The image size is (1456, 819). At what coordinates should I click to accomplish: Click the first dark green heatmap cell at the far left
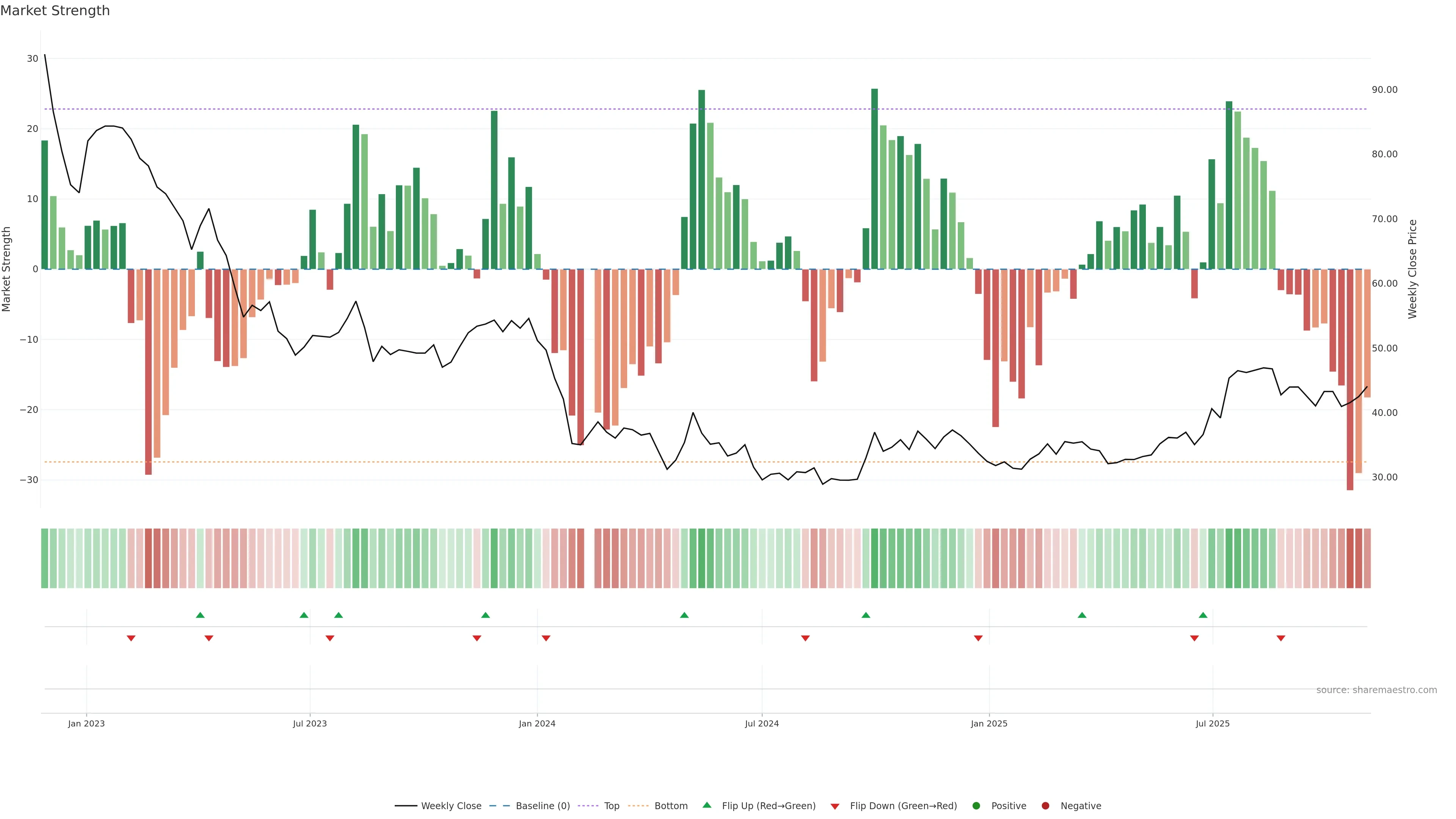tap(45, 559)
